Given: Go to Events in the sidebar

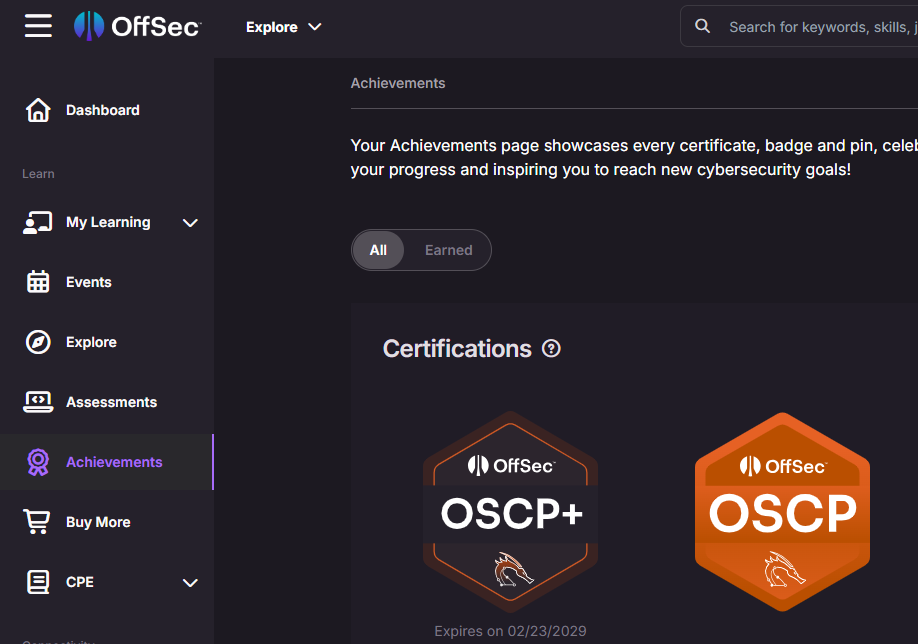Looking at the screenshot, I should tap(88, 282).
